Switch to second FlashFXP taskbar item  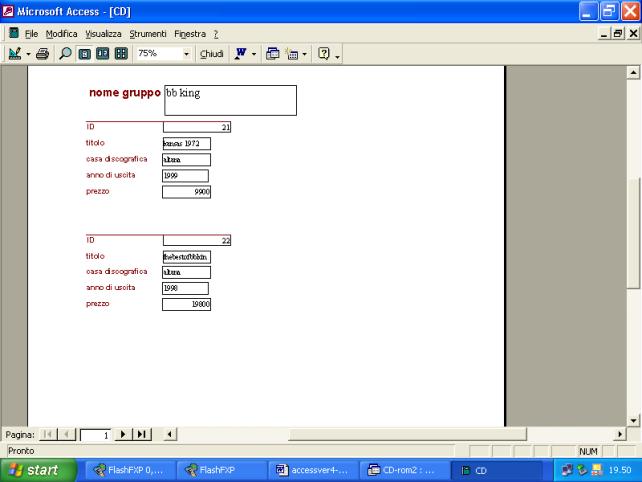point(221,470)
